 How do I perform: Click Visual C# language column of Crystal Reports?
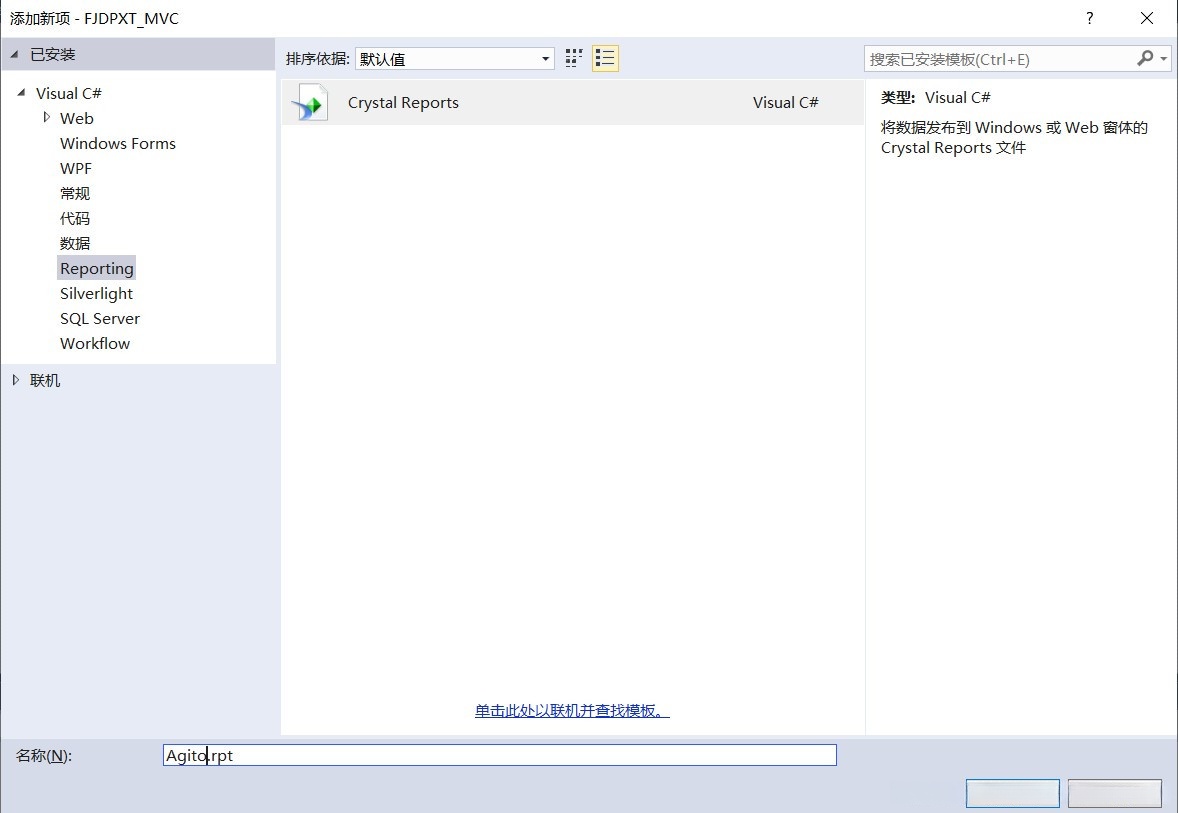coord(786,102)
